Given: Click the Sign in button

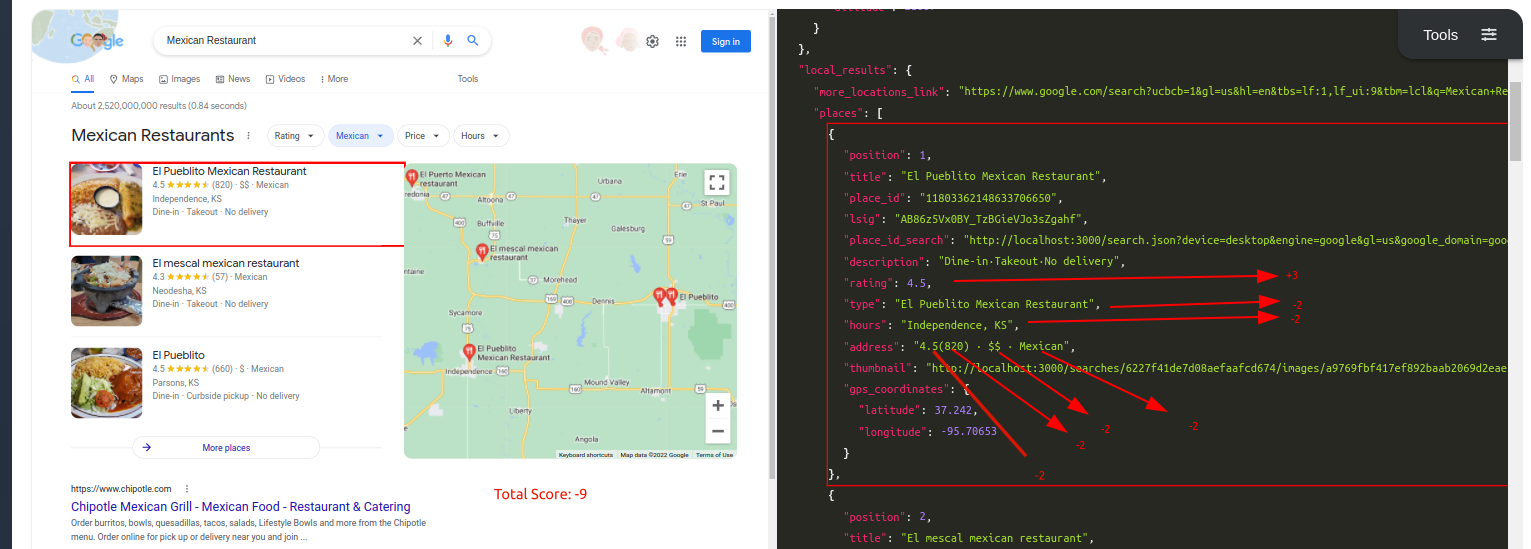Looking at the screenshot, I should pyautogui.click(x=726, y=41).
